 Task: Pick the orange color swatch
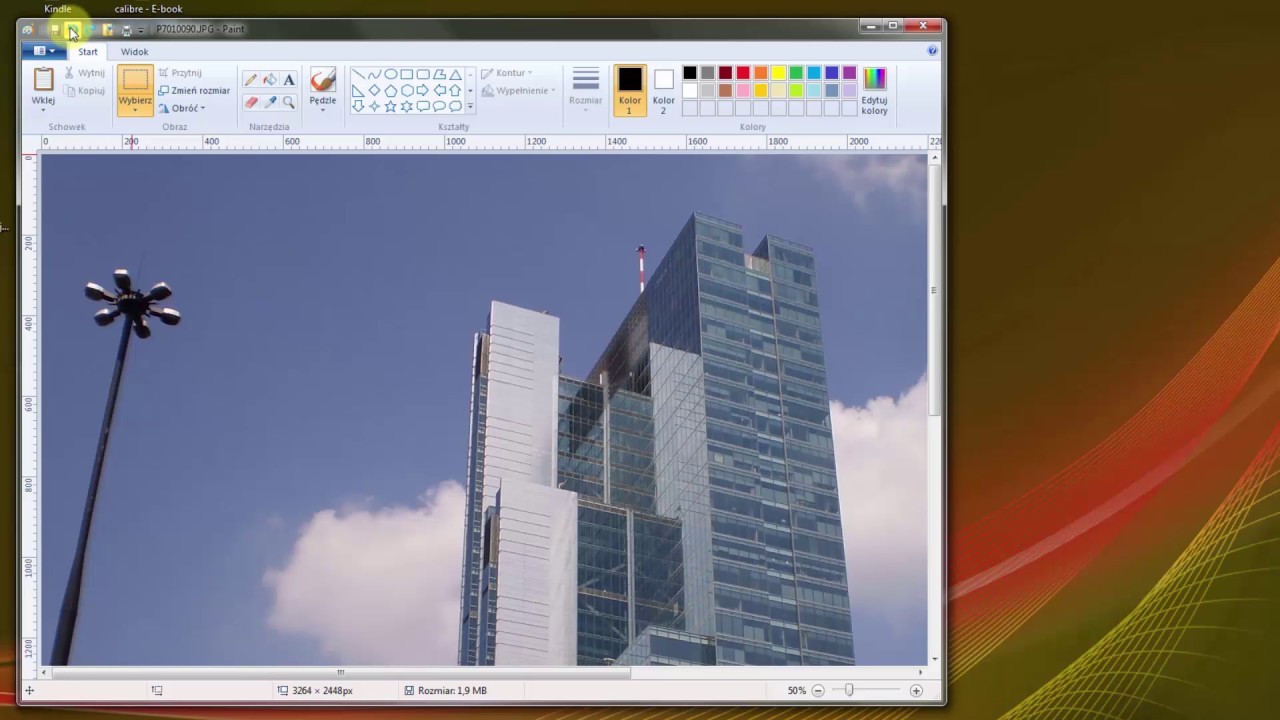761,73
